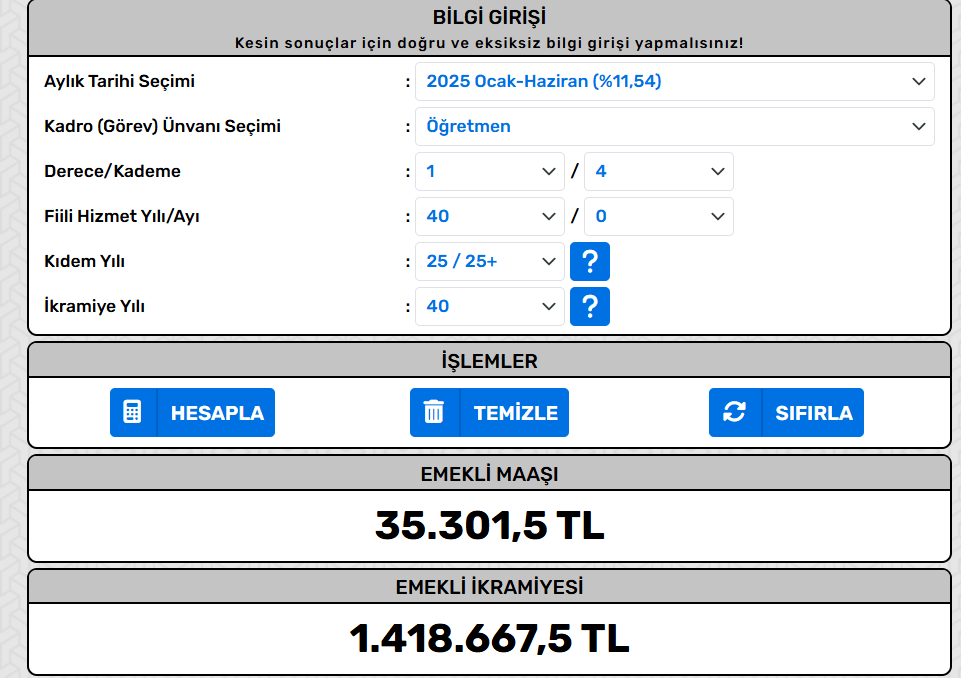Open the Aylık Tarihi Seçimi dropdown
Viewport: 961px width, 678px height.
[674, 82]
